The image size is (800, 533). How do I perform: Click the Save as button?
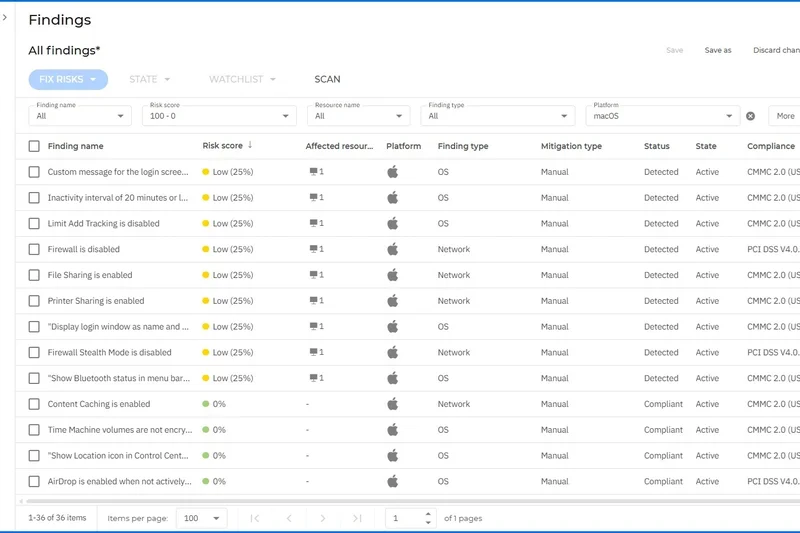pyautogui.click(x=717, y=50)
